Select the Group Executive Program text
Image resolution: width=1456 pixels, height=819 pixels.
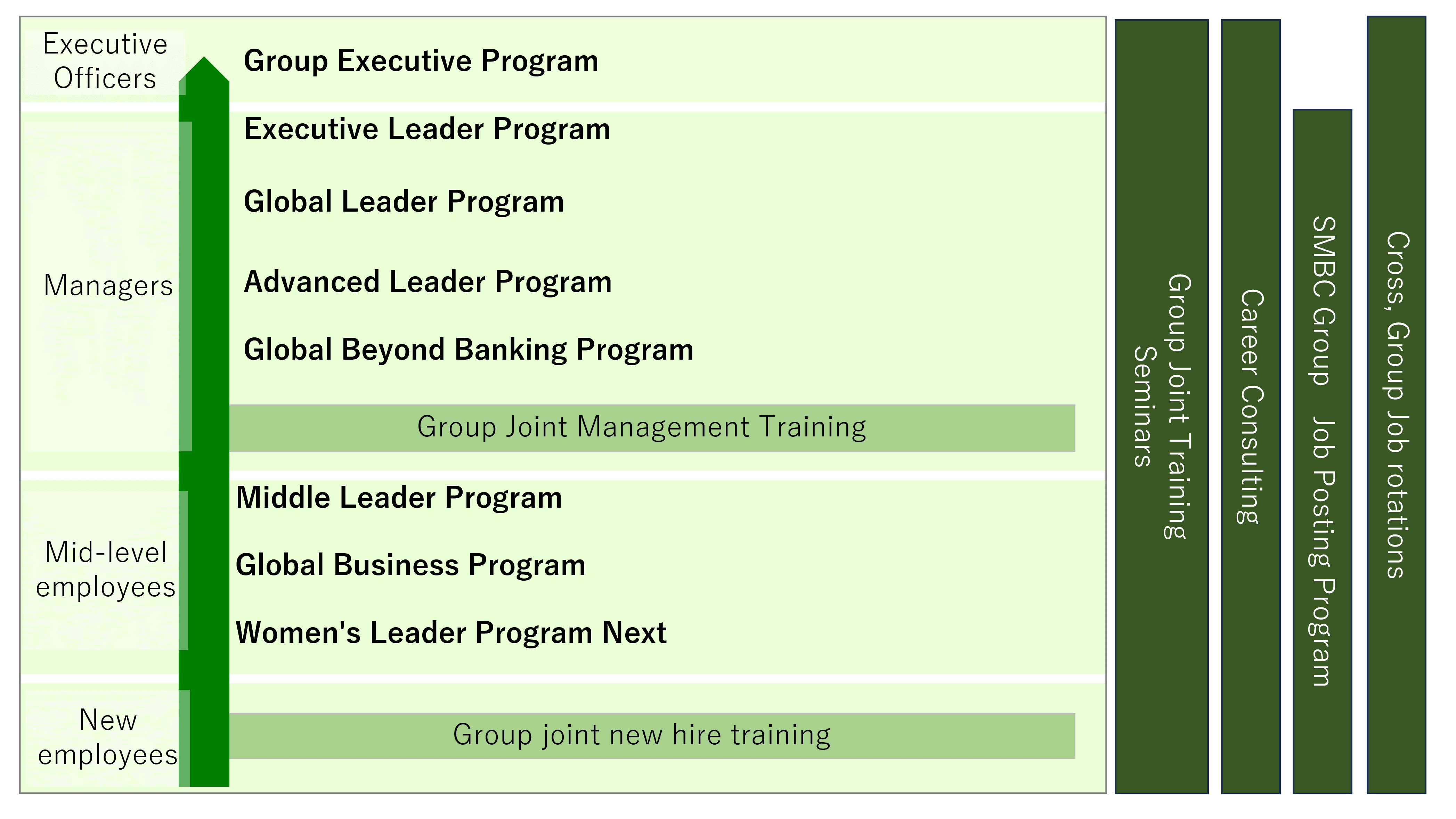[x=421, y=61]
